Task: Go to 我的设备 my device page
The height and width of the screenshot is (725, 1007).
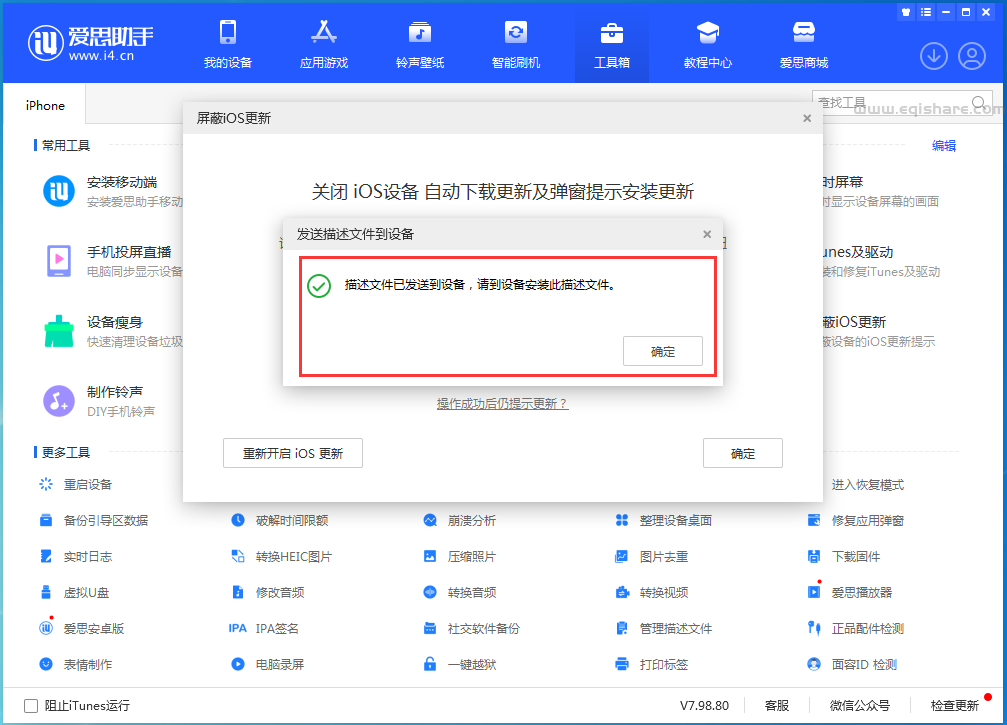Action: 229,45
